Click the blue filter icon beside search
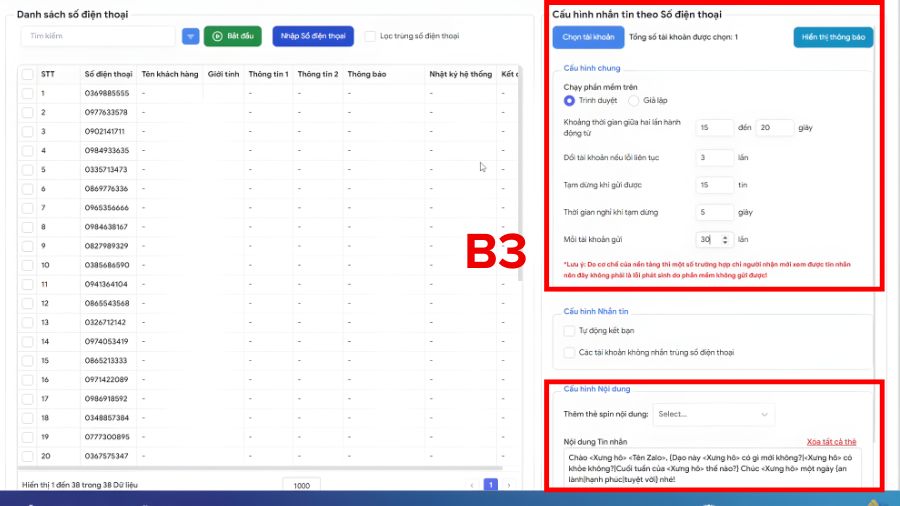Screen dimensions: 900x506 pyautogui.click(x=190, y=36)
